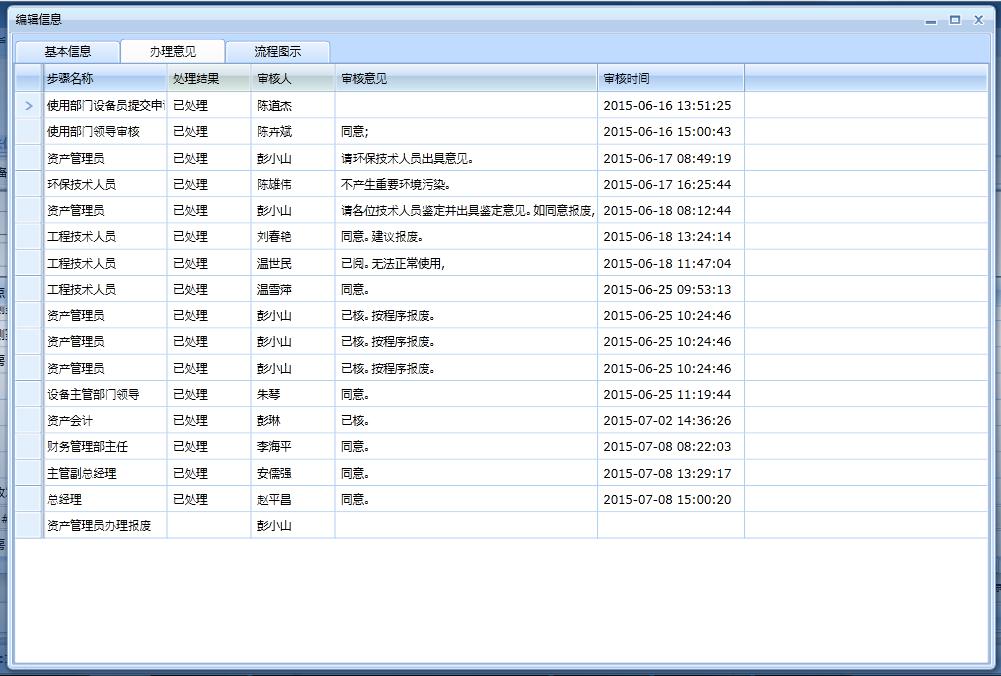Sort by the 处理结果 column header

point(208,78)
